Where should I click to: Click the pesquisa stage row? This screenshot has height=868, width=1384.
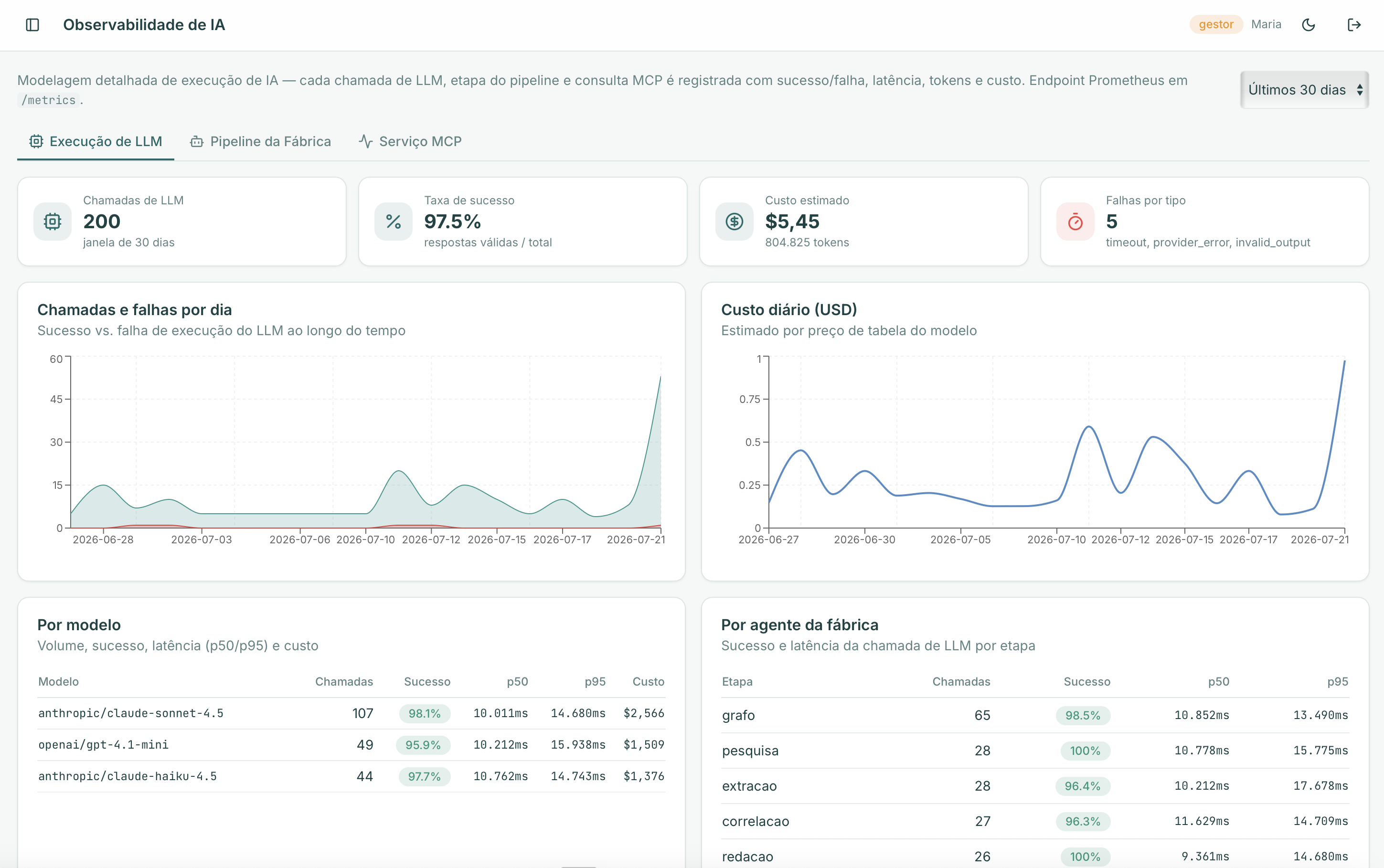click(x=1035, y=751)
